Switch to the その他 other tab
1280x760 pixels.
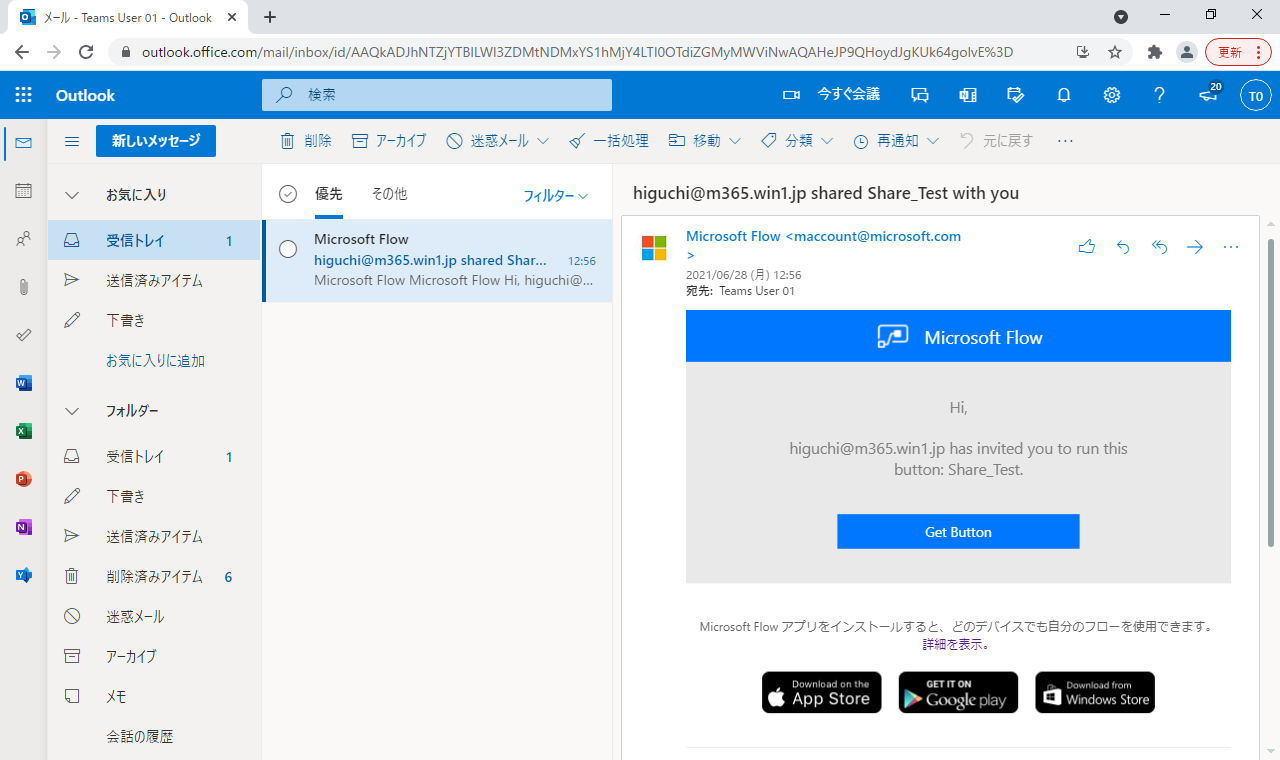point(389,194)
